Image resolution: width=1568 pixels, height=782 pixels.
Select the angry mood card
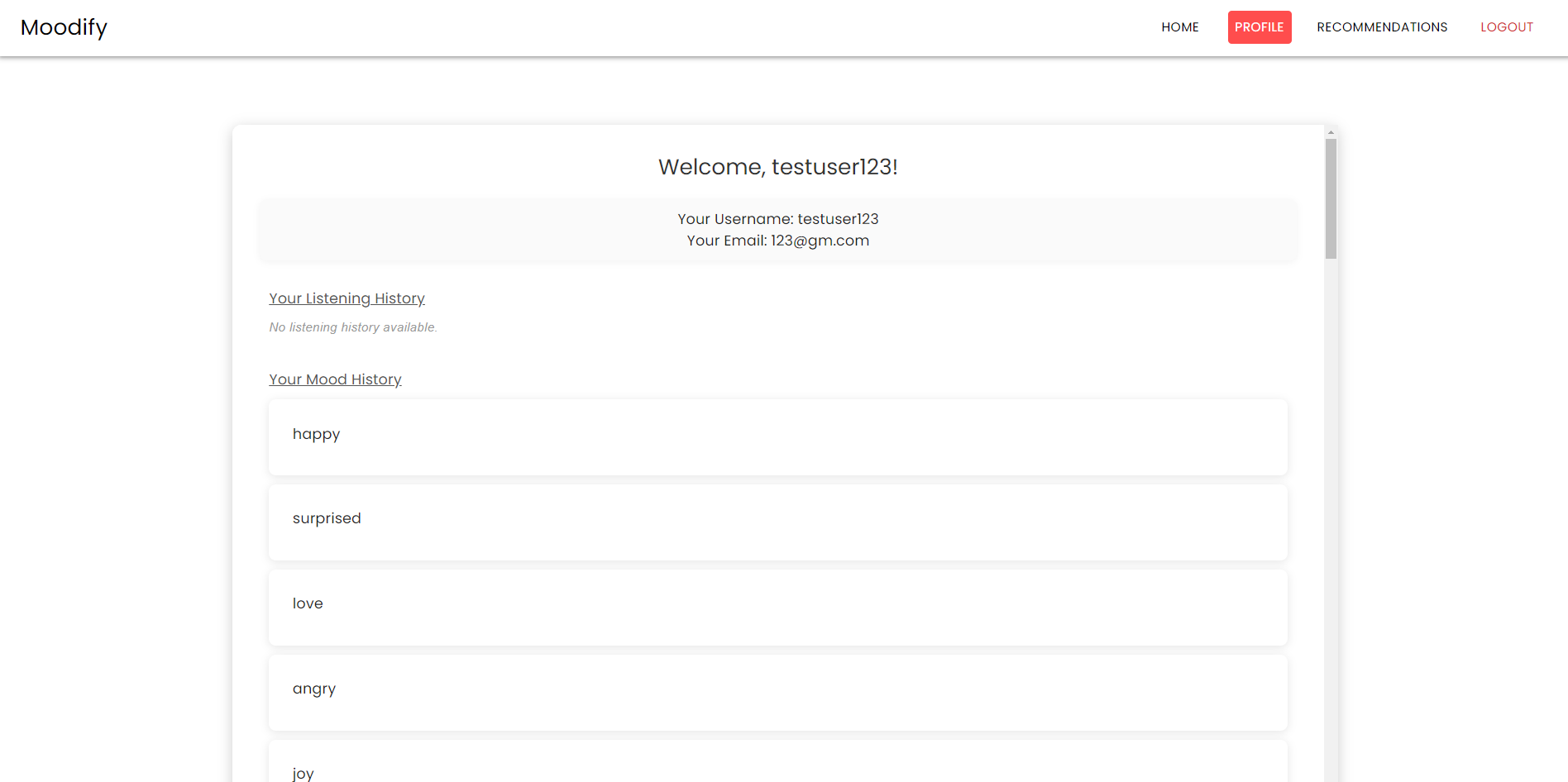[x=777, y=693]
